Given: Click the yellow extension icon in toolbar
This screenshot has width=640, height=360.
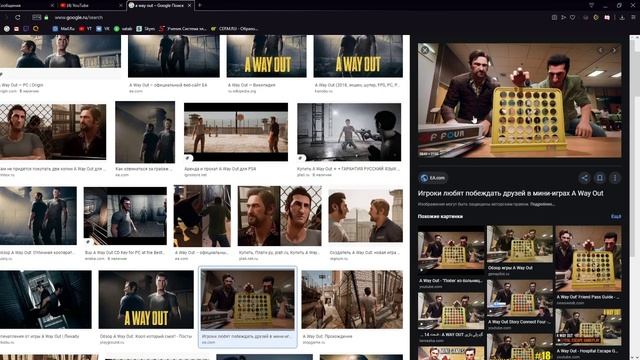Looking at the screenshot, I should tap(596, 18).
